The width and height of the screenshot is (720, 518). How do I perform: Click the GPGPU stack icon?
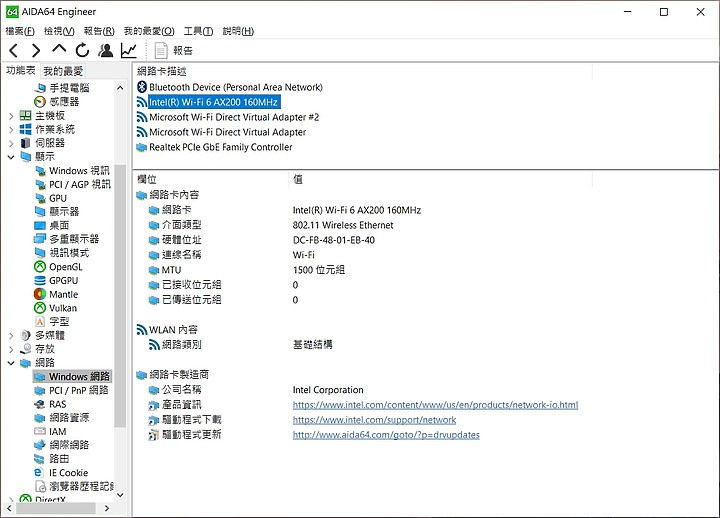pyautogui.click(x=40, y=280)
